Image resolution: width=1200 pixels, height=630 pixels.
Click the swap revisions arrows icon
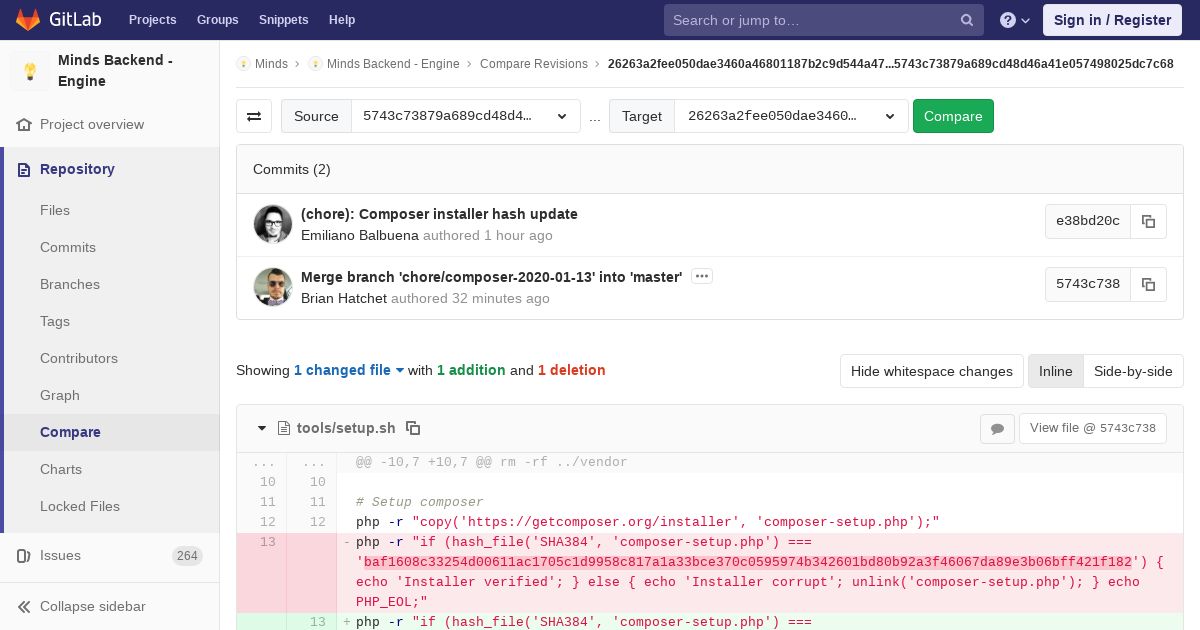[254, 116]
